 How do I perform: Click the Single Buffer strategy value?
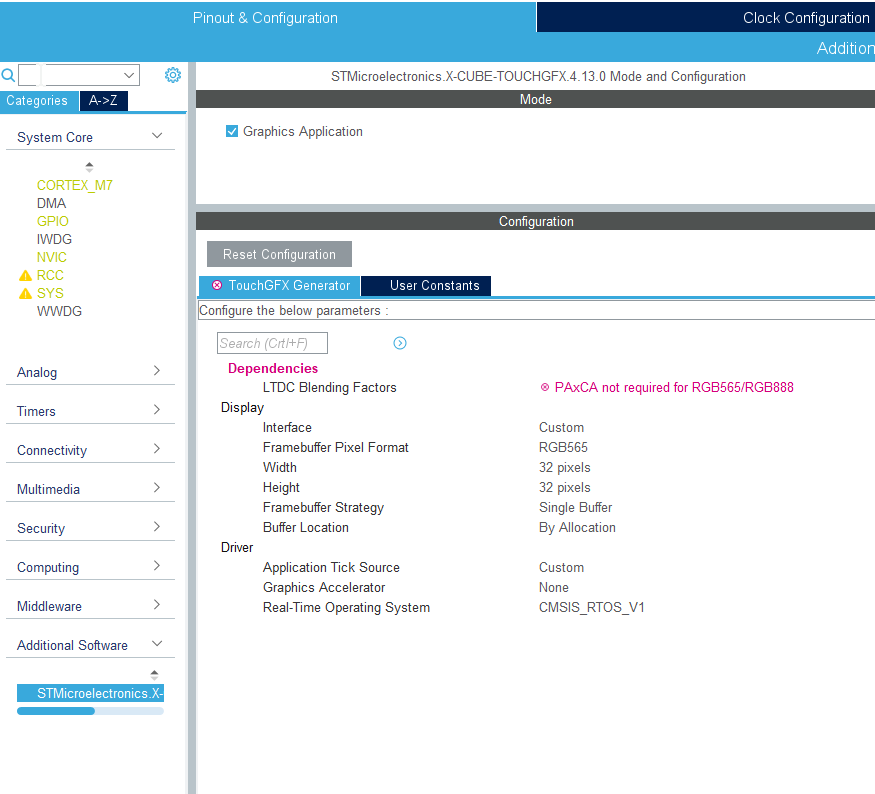(575, 508)
